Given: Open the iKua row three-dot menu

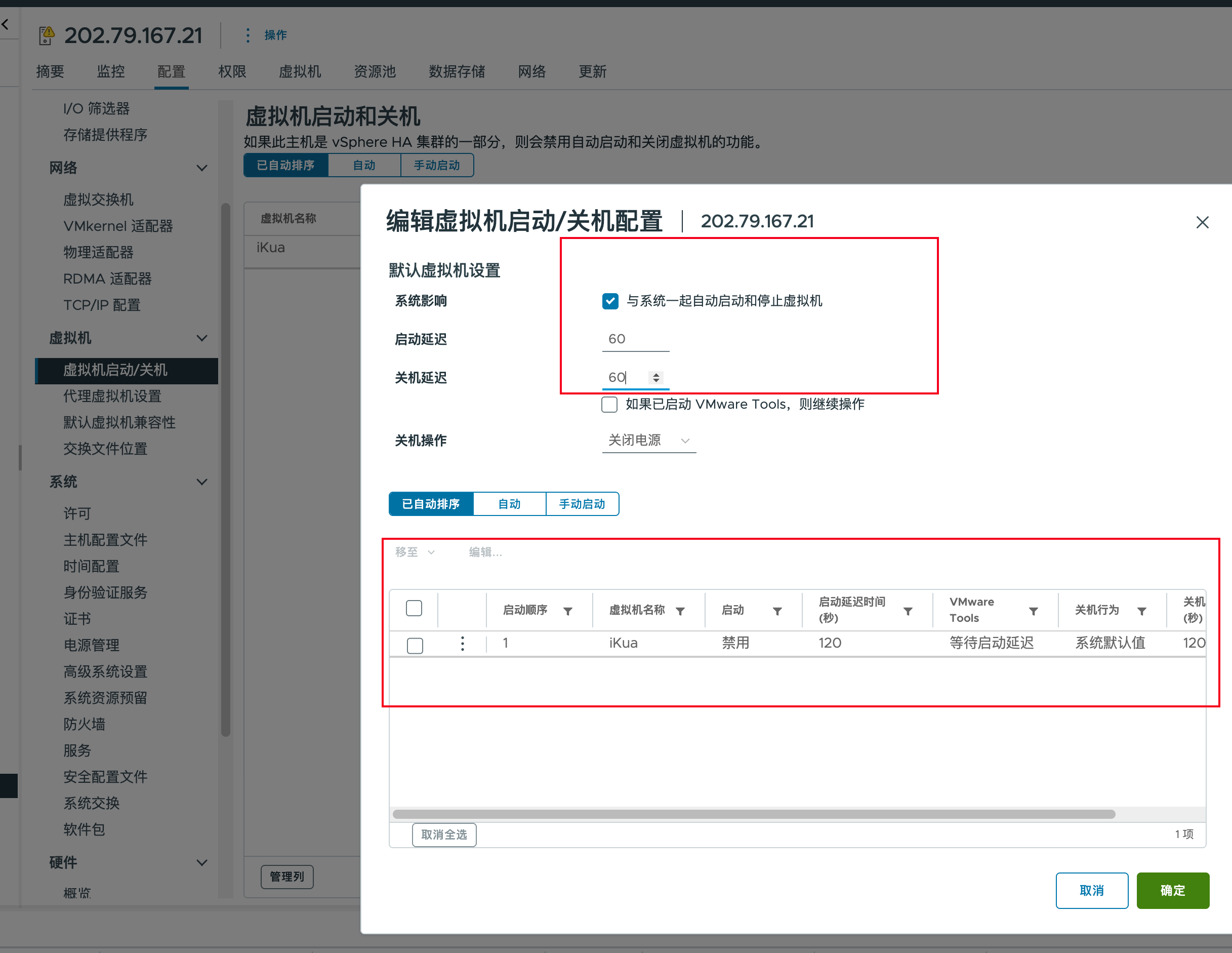Looking at the screenshot, I should 462,643.
